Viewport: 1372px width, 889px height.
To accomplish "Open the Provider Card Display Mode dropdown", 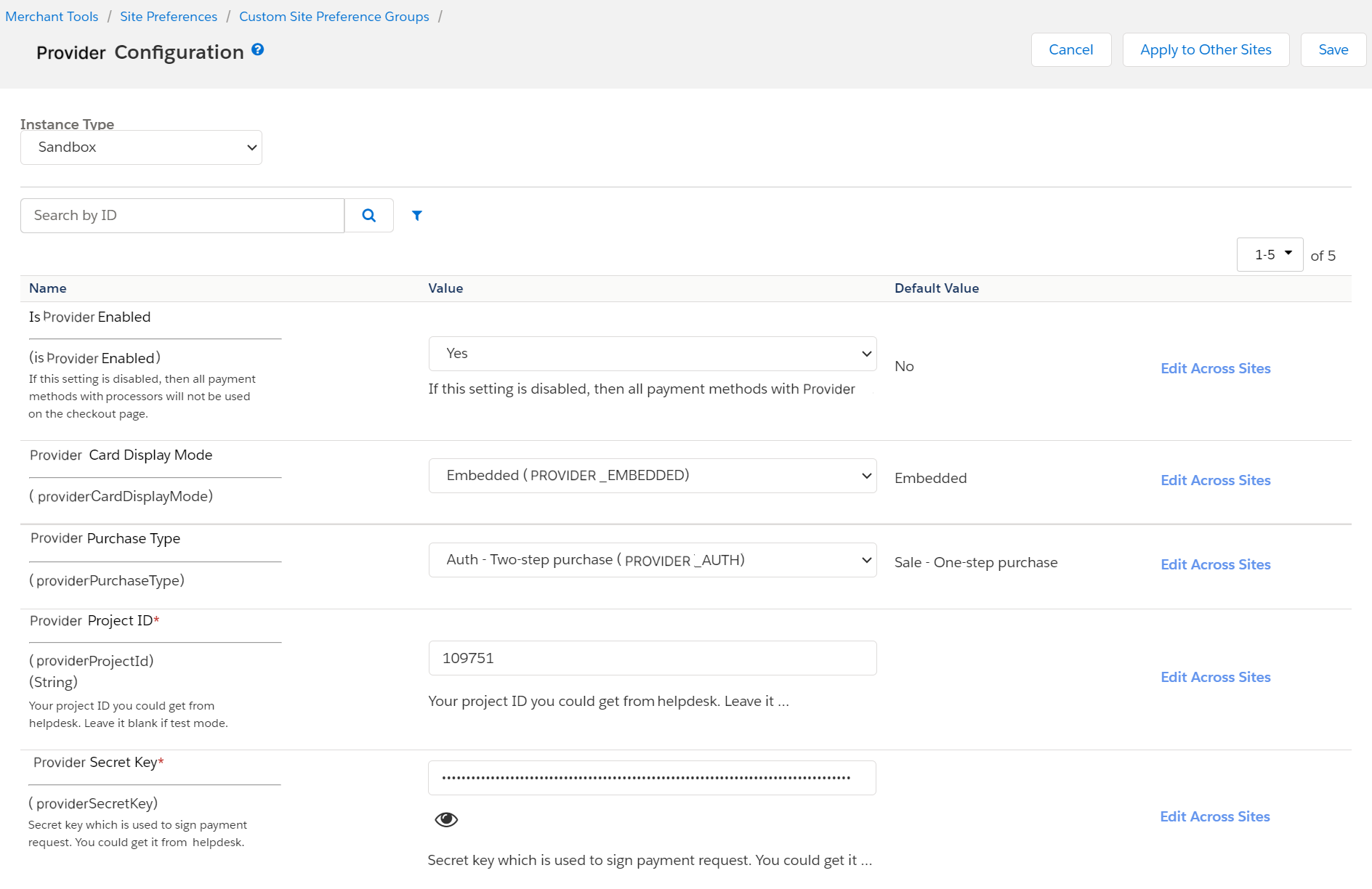I will [x=652, y=476].
